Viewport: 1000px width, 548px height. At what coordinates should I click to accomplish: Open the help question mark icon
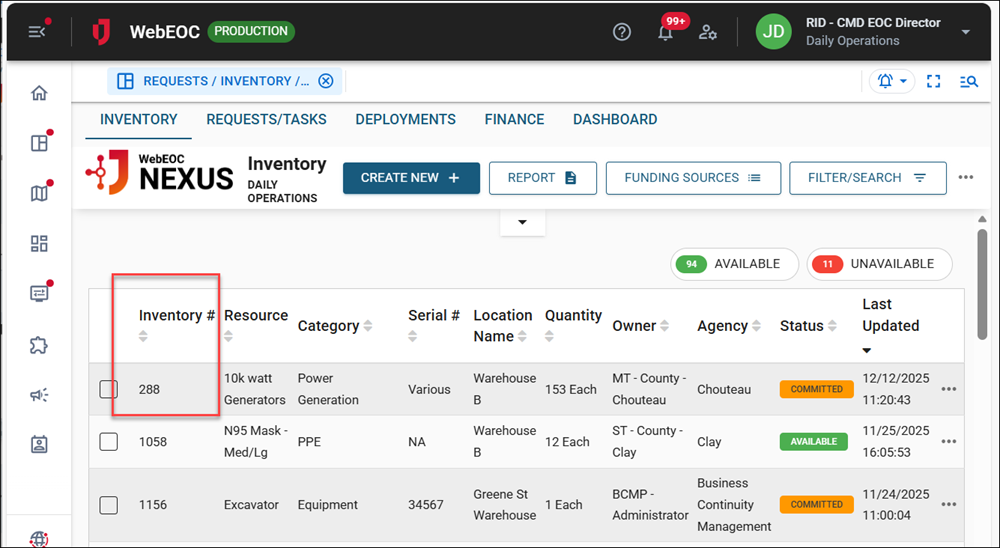coord(622,32)
